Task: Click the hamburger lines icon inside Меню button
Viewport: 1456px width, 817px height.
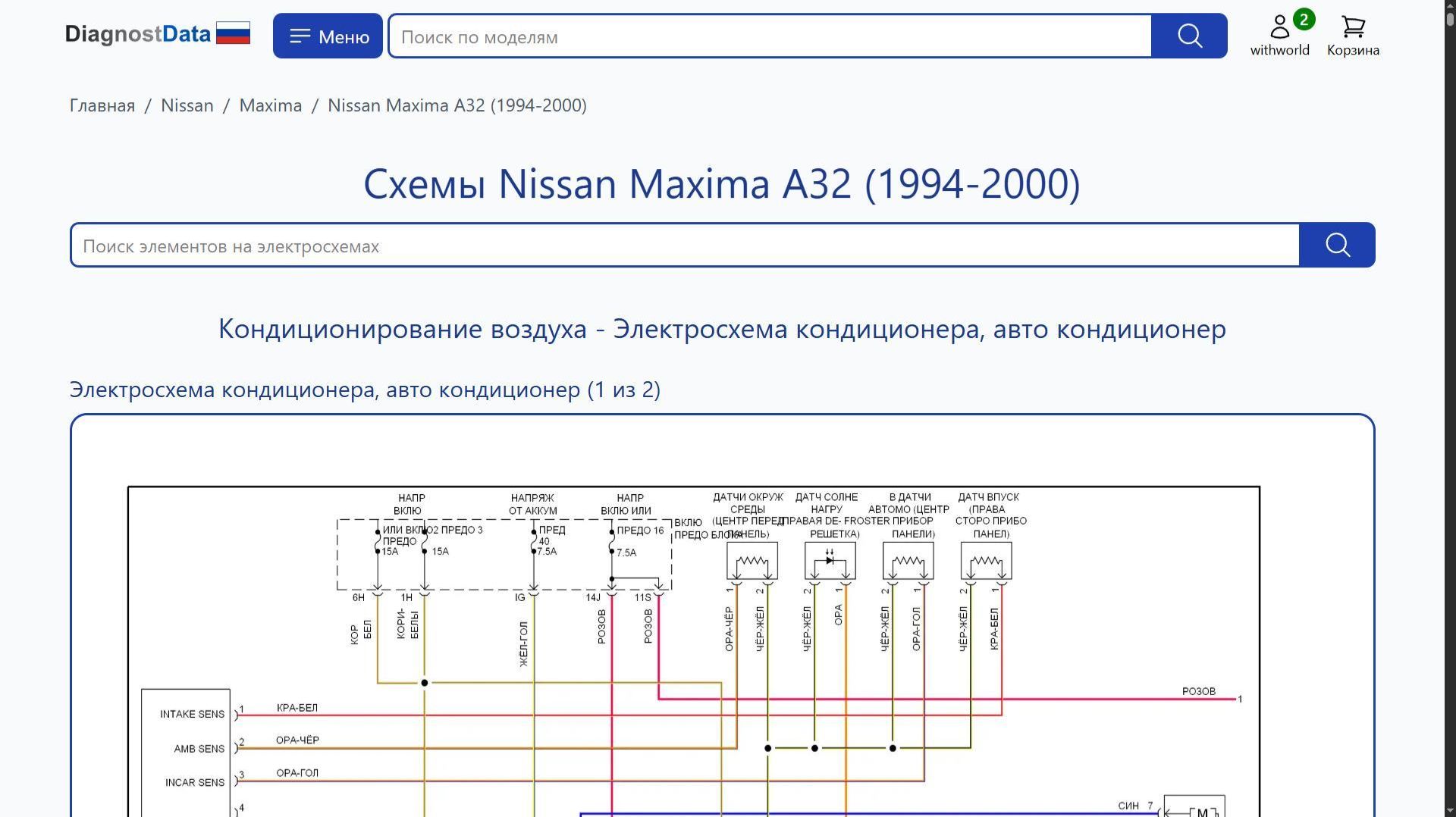Action: tap(300, 35)
